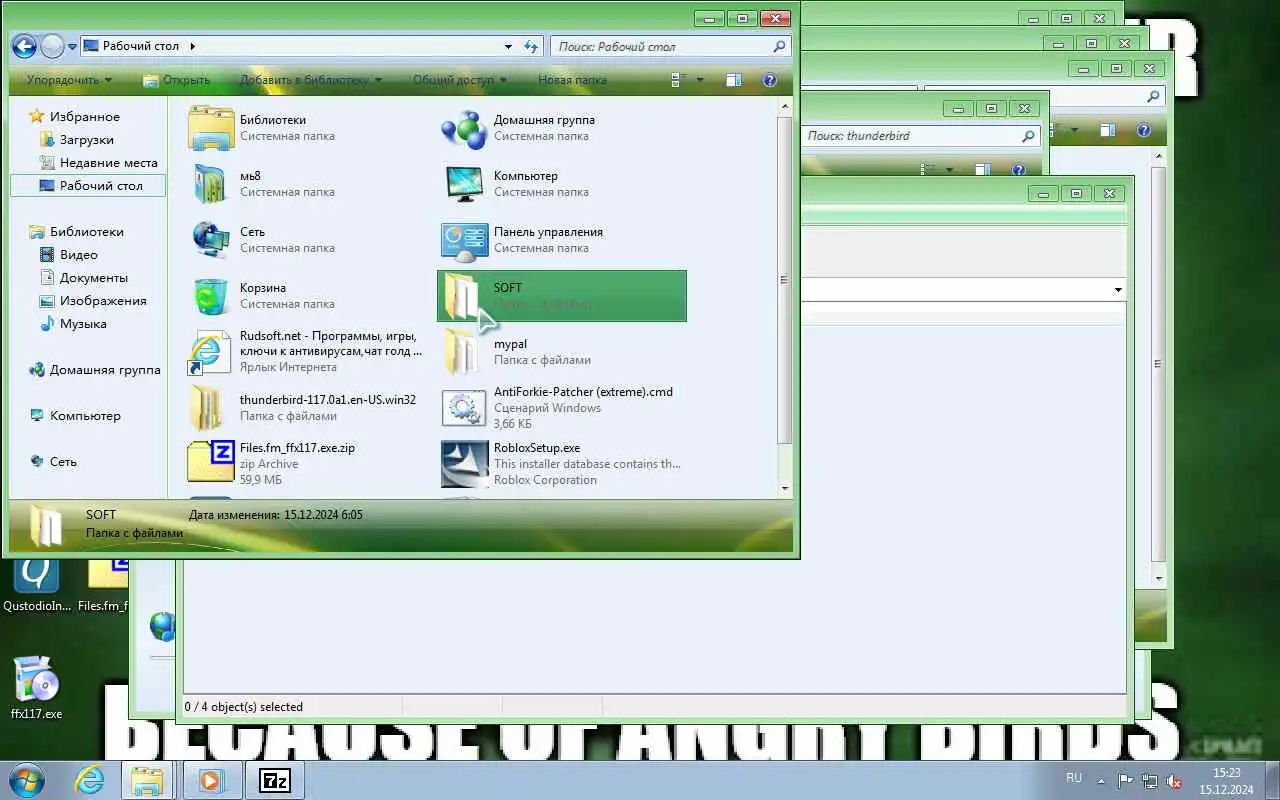Image resolution: width=1280 pixels, height=800 pixels.
Task: Select Рабочий стол in the sidebar
Action: click(88, 186)
